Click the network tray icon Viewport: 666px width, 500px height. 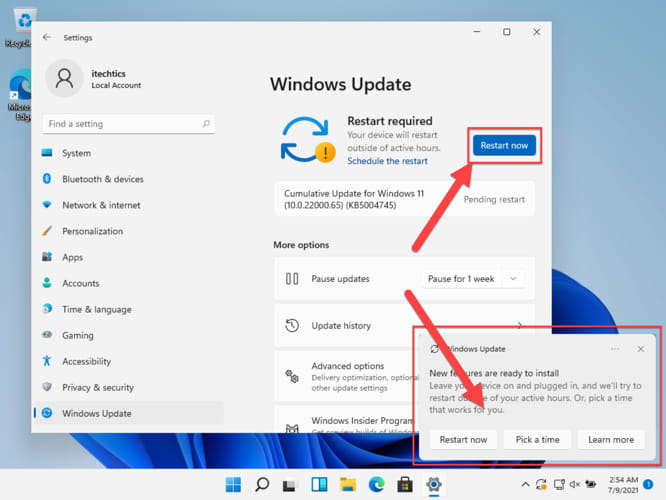pos(559,484)
